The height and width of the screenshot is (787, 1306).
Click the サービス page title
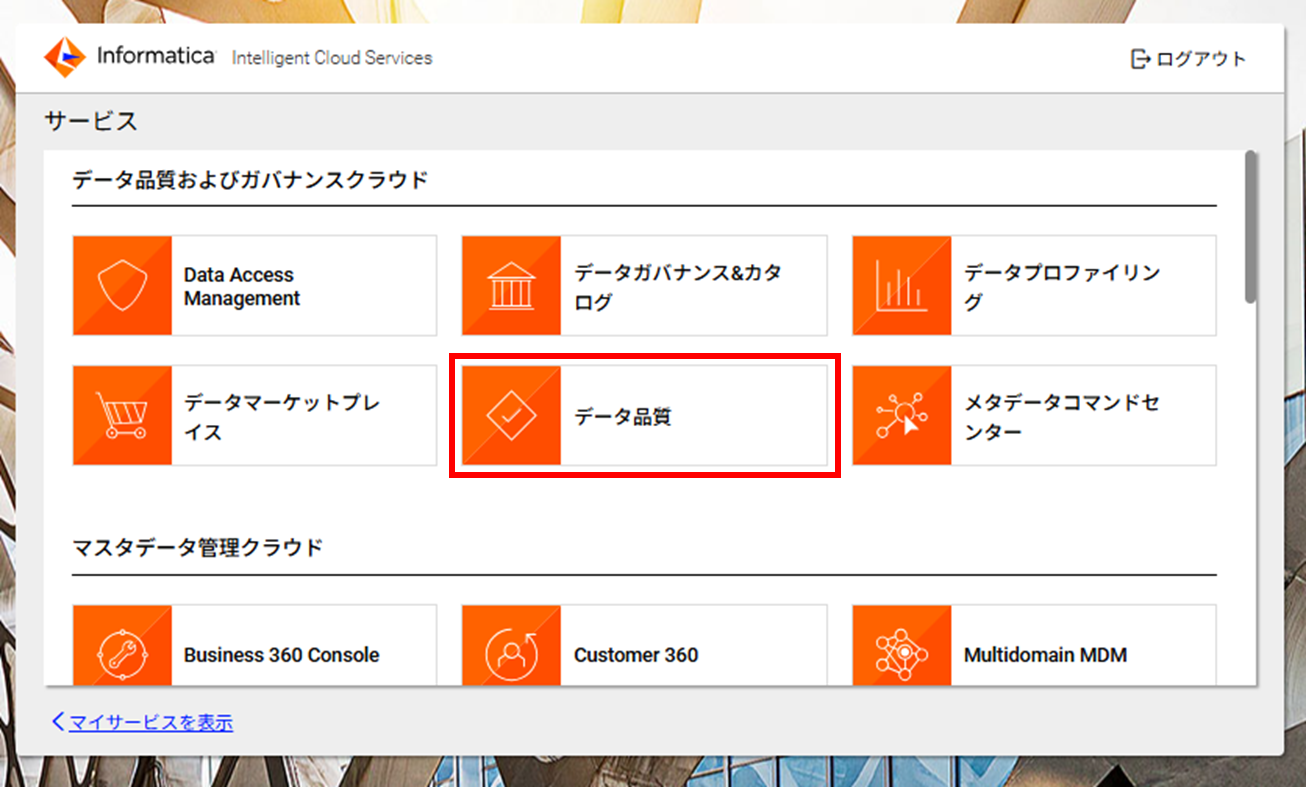91,121
